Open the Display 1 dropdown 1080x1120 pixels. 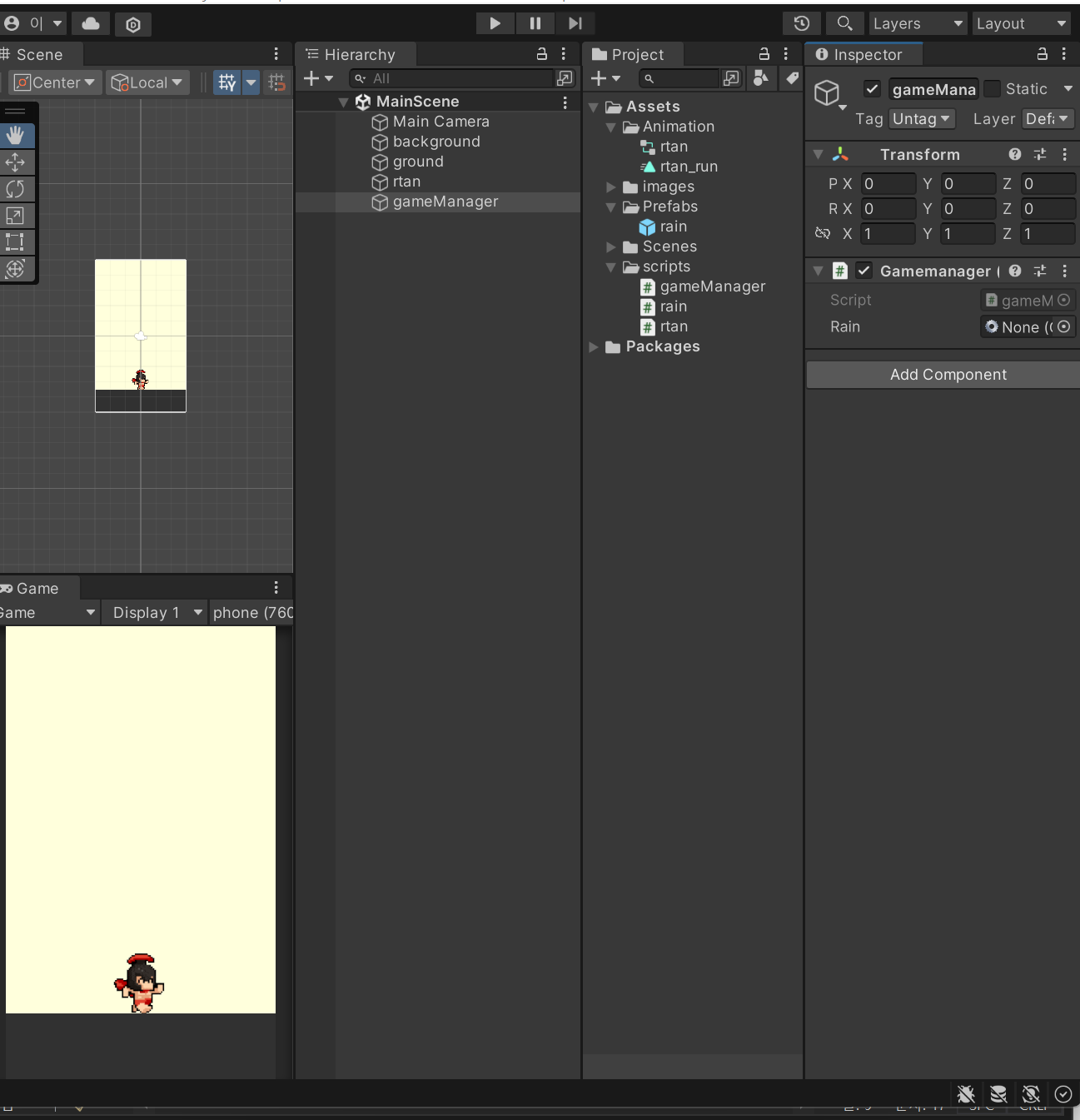pos(157,613)
